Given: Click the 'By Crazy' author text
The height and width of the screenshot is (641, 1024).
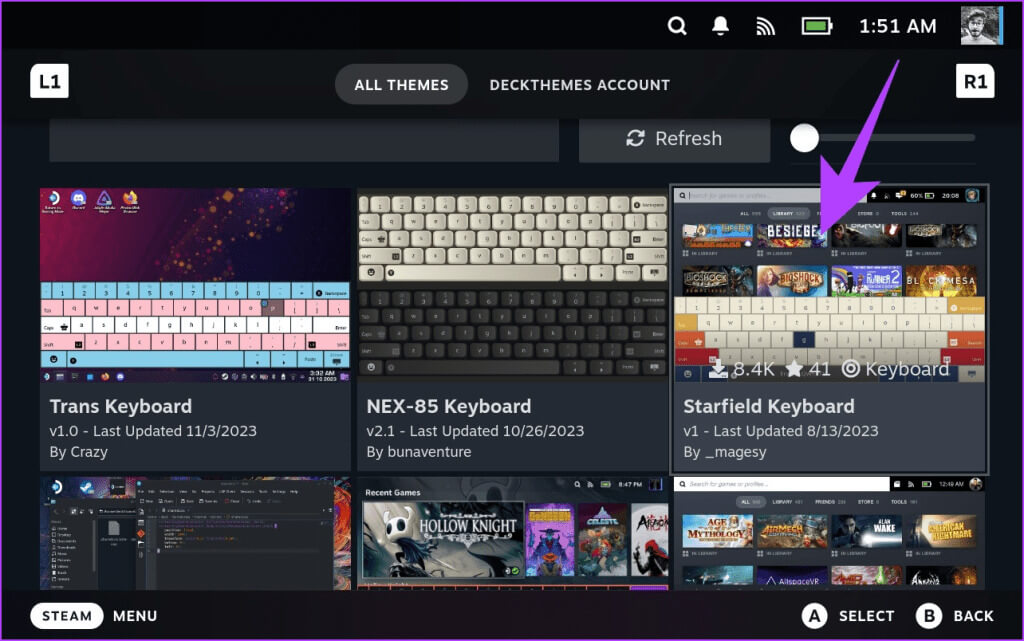Looking at the screenshot, I should pos(78,452).
